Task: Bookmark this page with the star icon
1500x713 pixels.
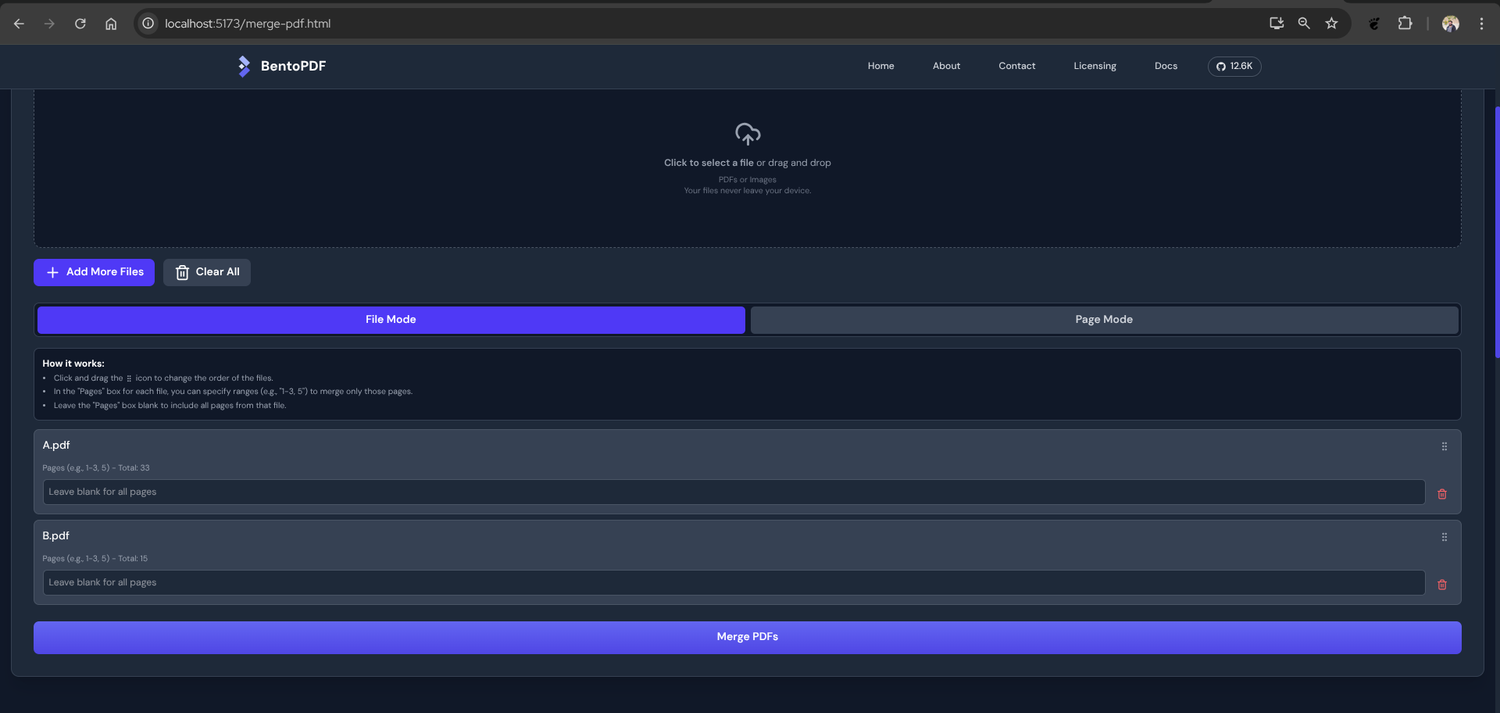Action: pos(1331,23)
